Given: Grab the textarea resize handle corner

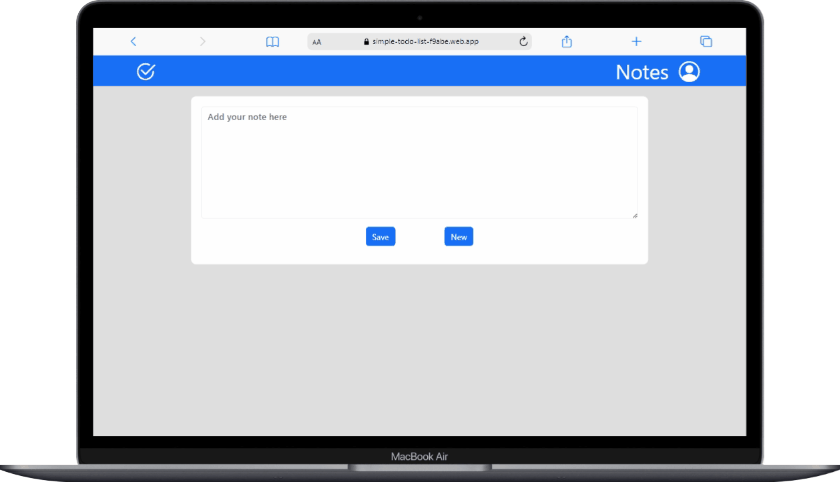Looking at the screenshot, I should [635, 215].
